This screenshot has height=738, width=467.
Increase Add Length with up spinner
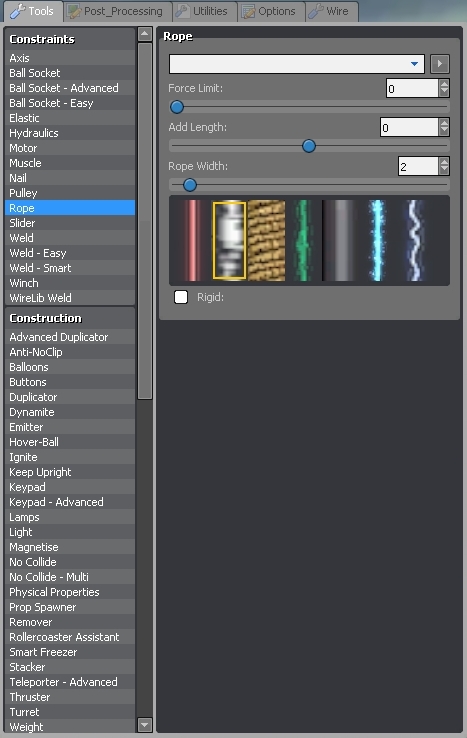click(444, 122)
